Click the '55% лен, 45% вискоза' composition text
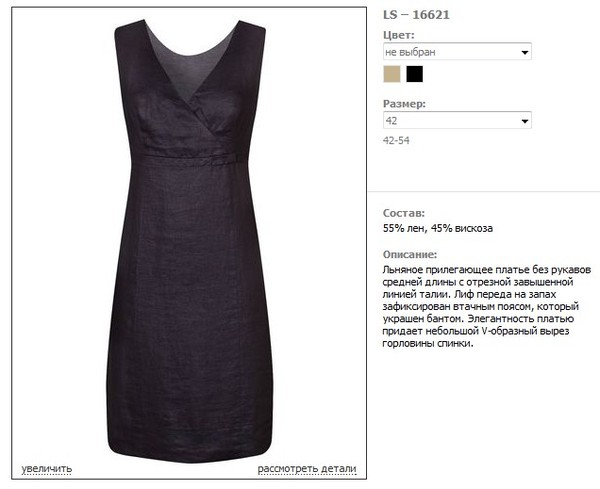The height and width of the screenshot is (489, 600). click(x=438, y=228)
